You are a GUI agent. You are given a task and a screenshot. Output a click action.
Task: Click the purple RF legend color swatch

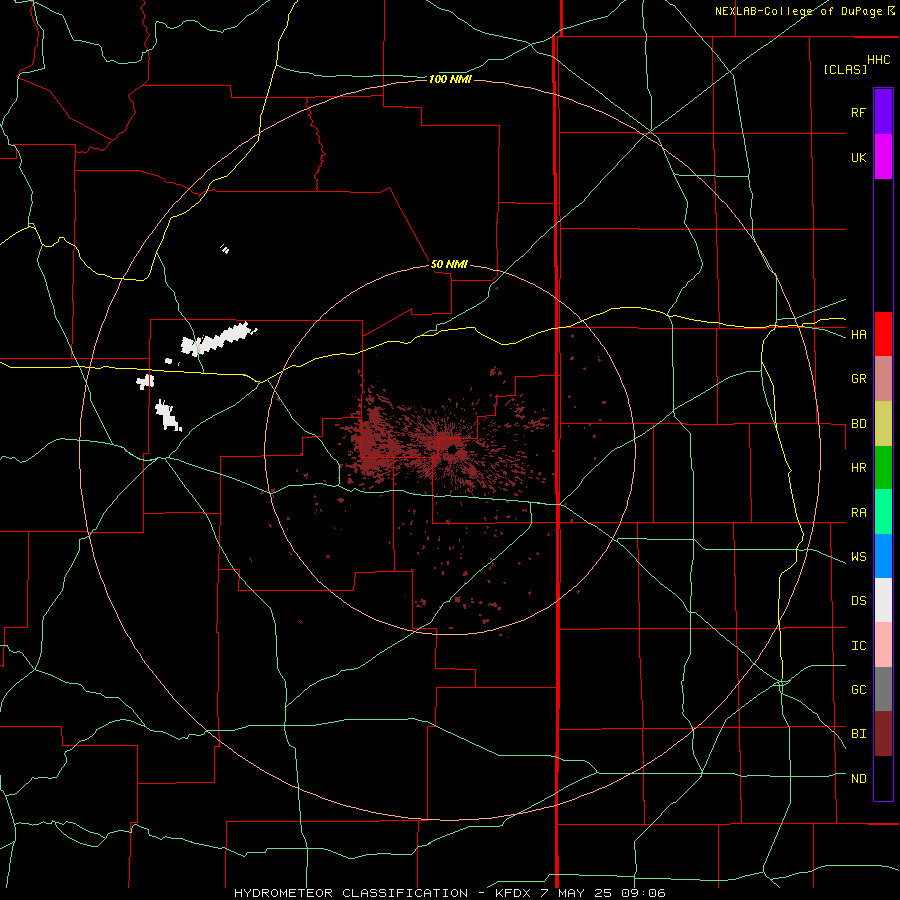tap(883, 112)
